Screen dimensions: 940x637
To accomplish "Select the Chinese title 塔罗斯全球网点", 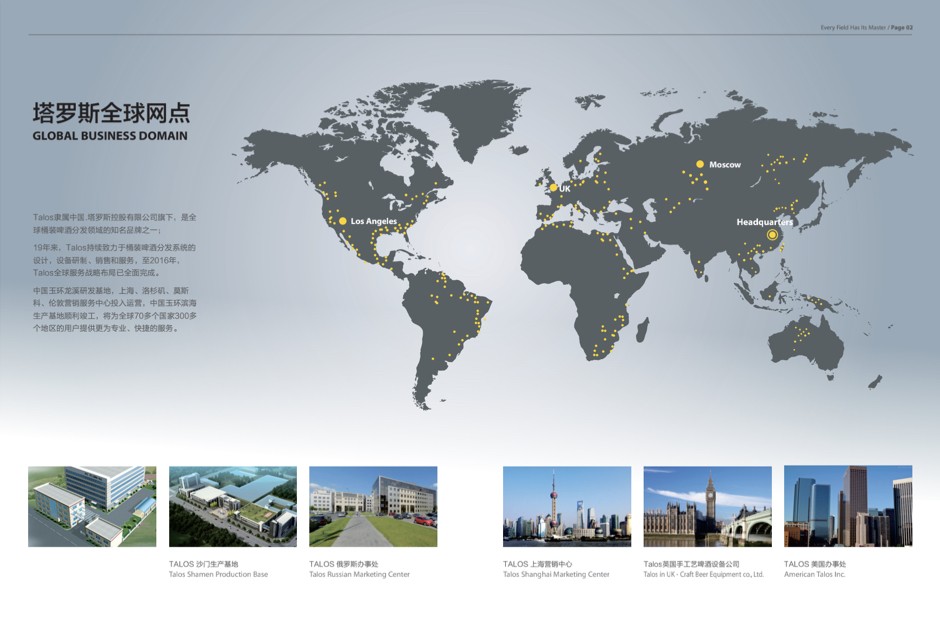I will (x=111, y=111).
